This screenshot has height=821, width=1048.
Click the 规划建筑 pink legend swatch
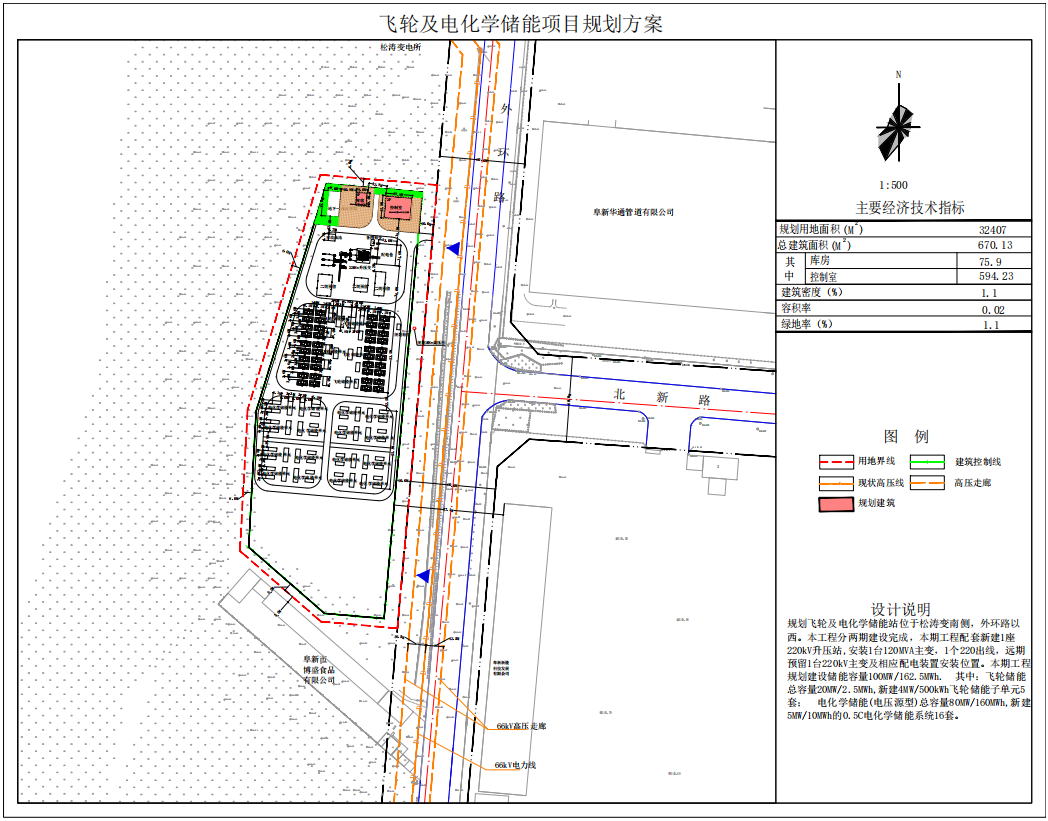tap(836, 503)
